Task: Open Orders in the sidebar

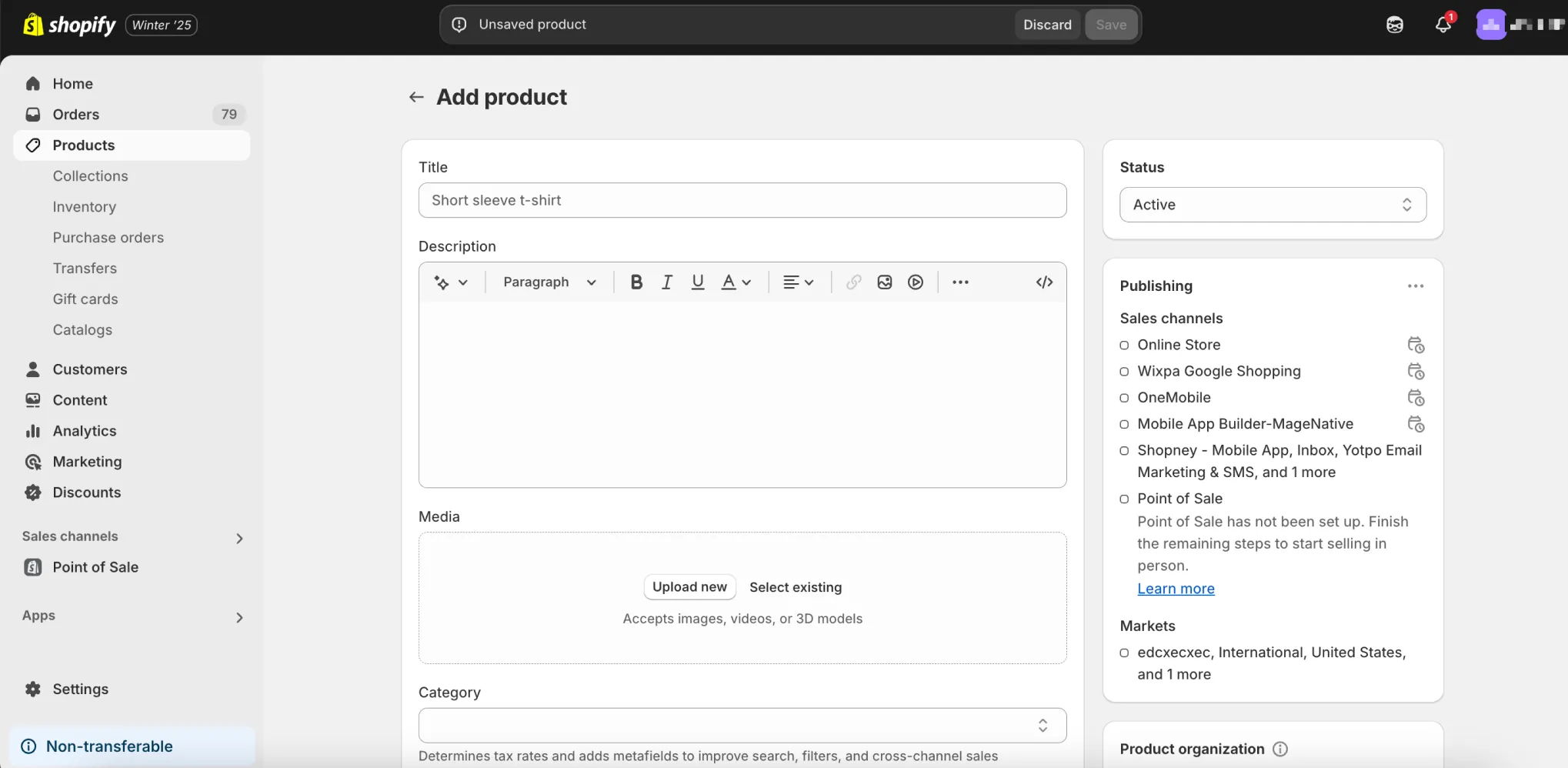Action: 132,115
